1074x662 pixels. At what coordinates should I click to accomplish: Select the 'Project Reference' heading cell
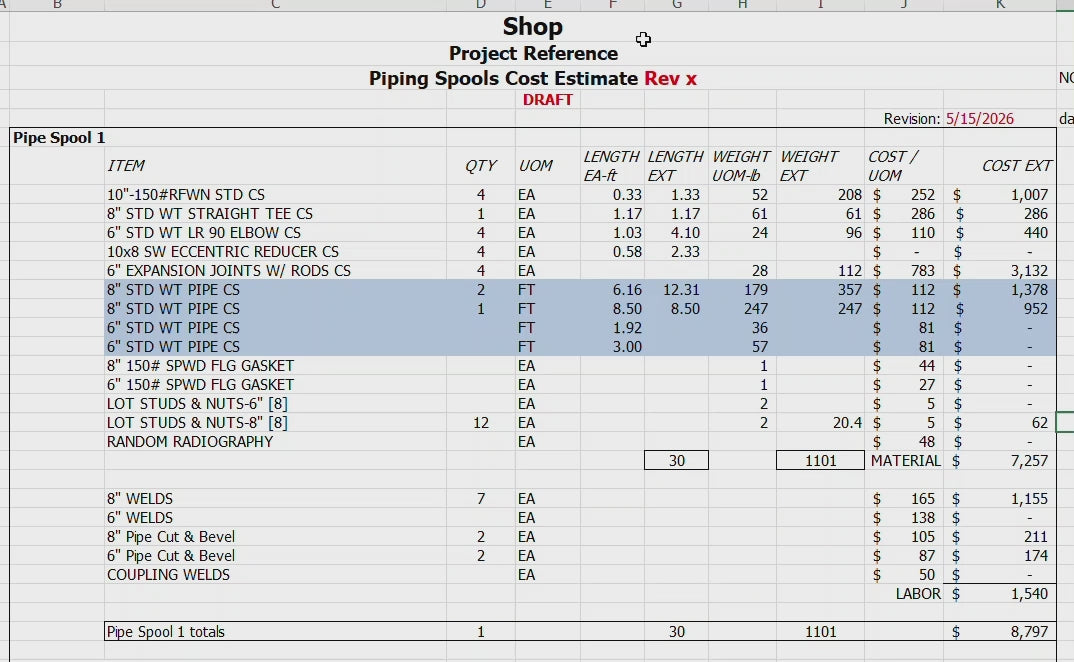533,53
